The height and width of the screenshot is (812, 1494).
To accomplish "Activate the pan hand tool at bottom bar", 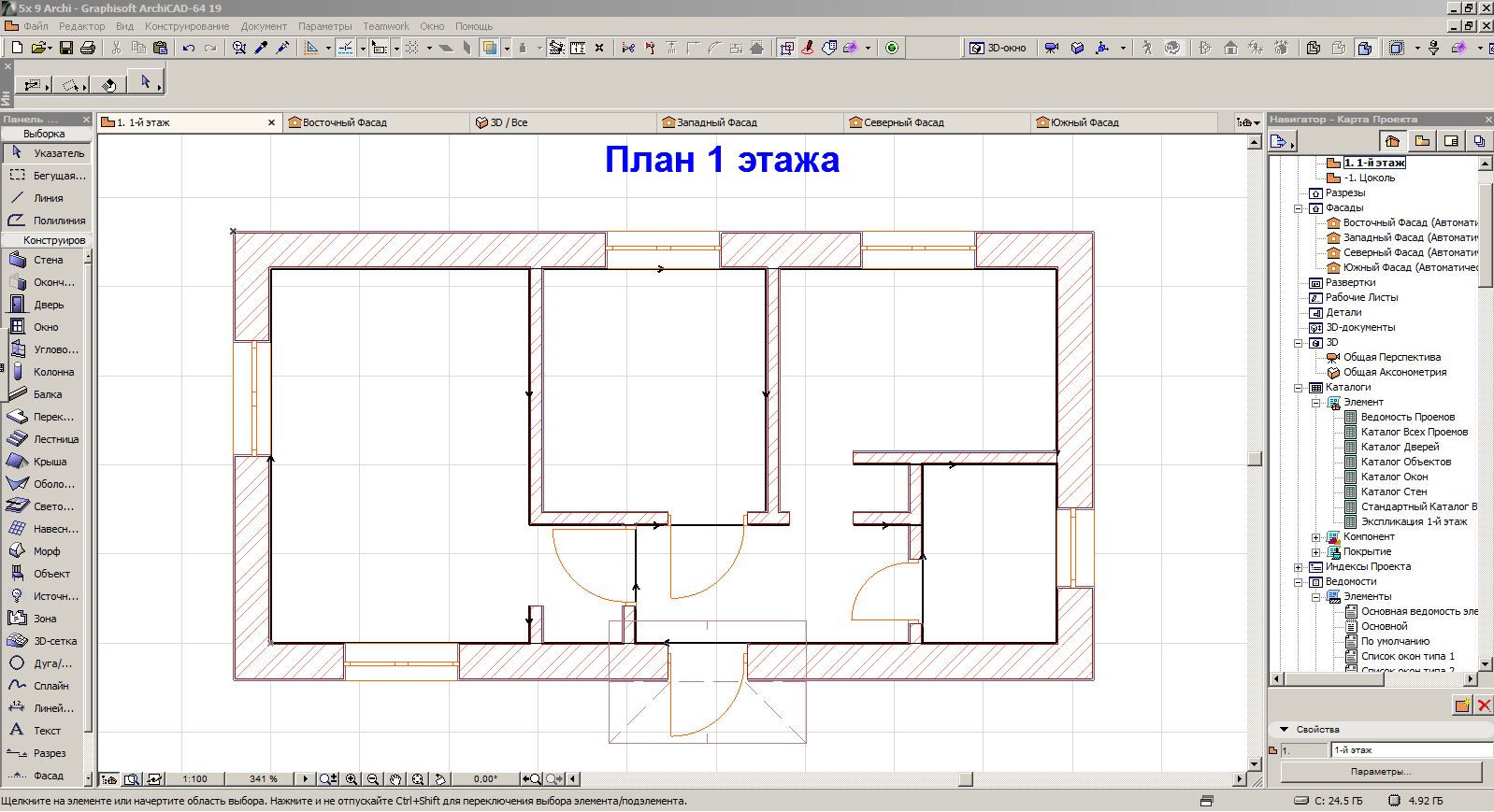I will tap(395, 778).
